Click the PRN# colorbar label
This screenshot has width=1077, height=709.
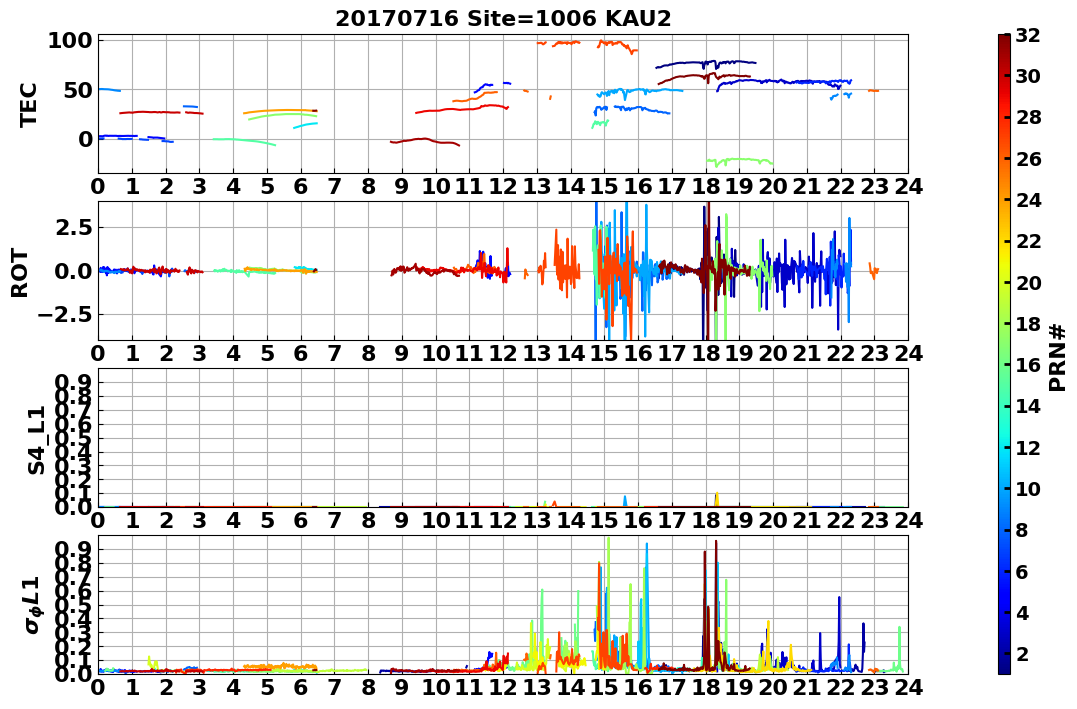point(1057,358)
